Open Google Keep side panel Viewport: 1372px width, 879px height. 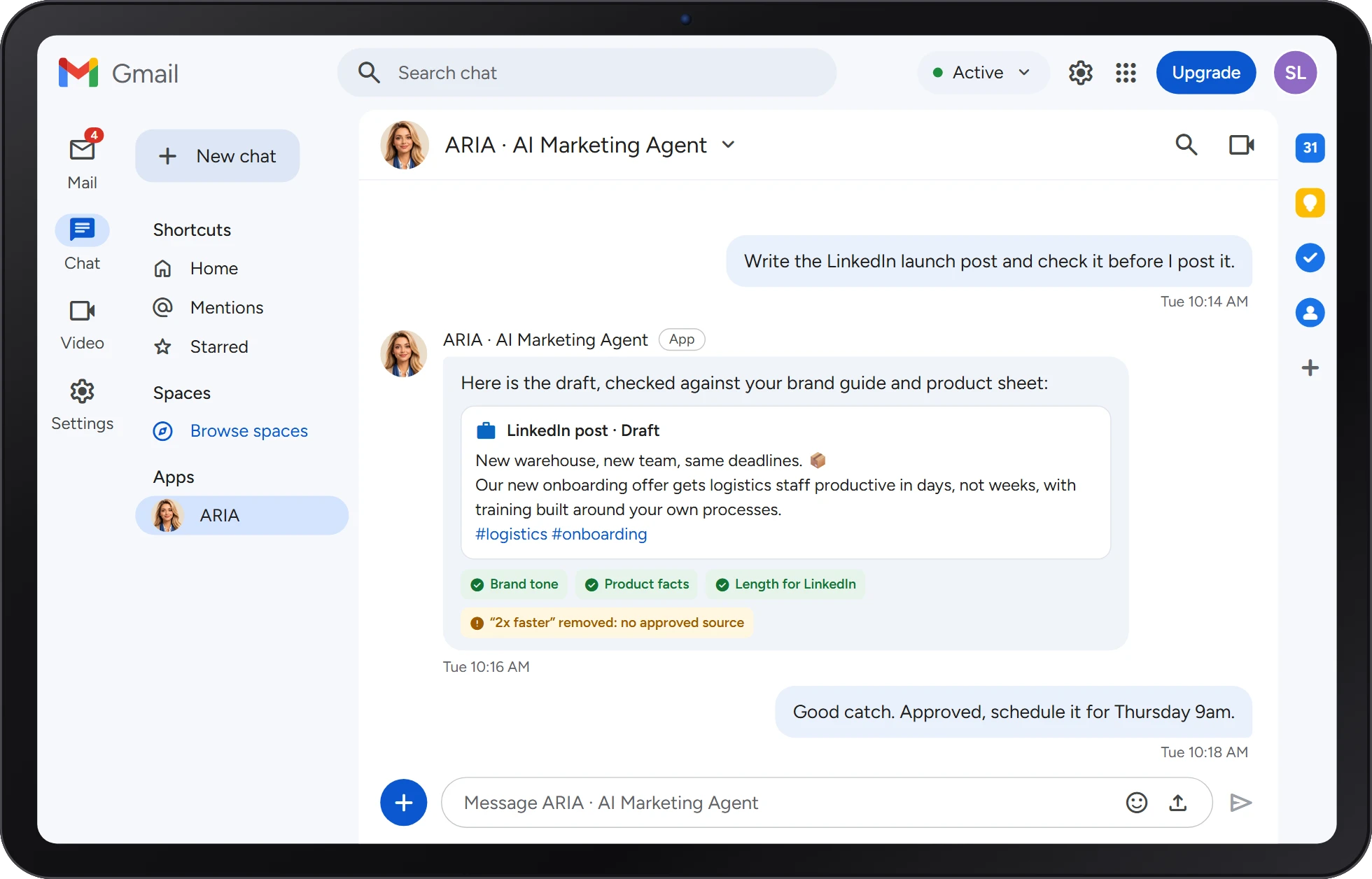[1310, 203]
